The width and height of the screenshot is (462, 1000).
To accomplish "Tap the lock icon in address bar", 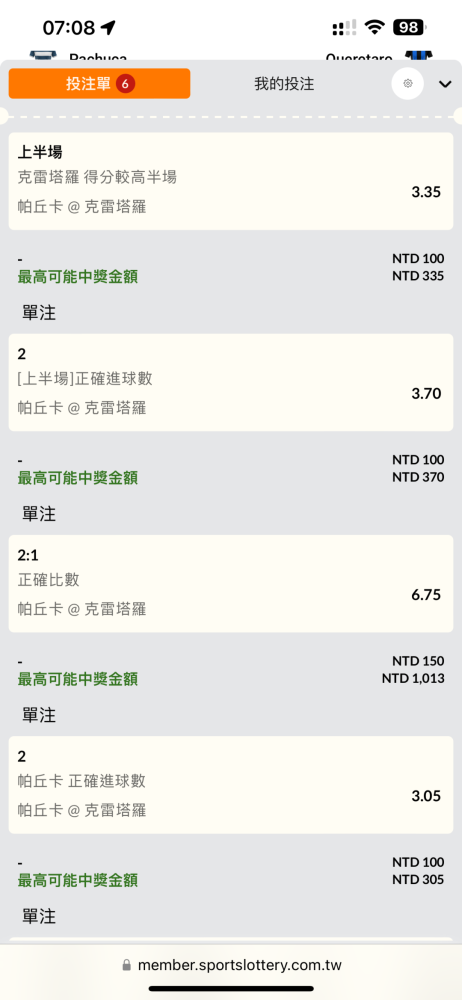I will (x=127, y=965).
